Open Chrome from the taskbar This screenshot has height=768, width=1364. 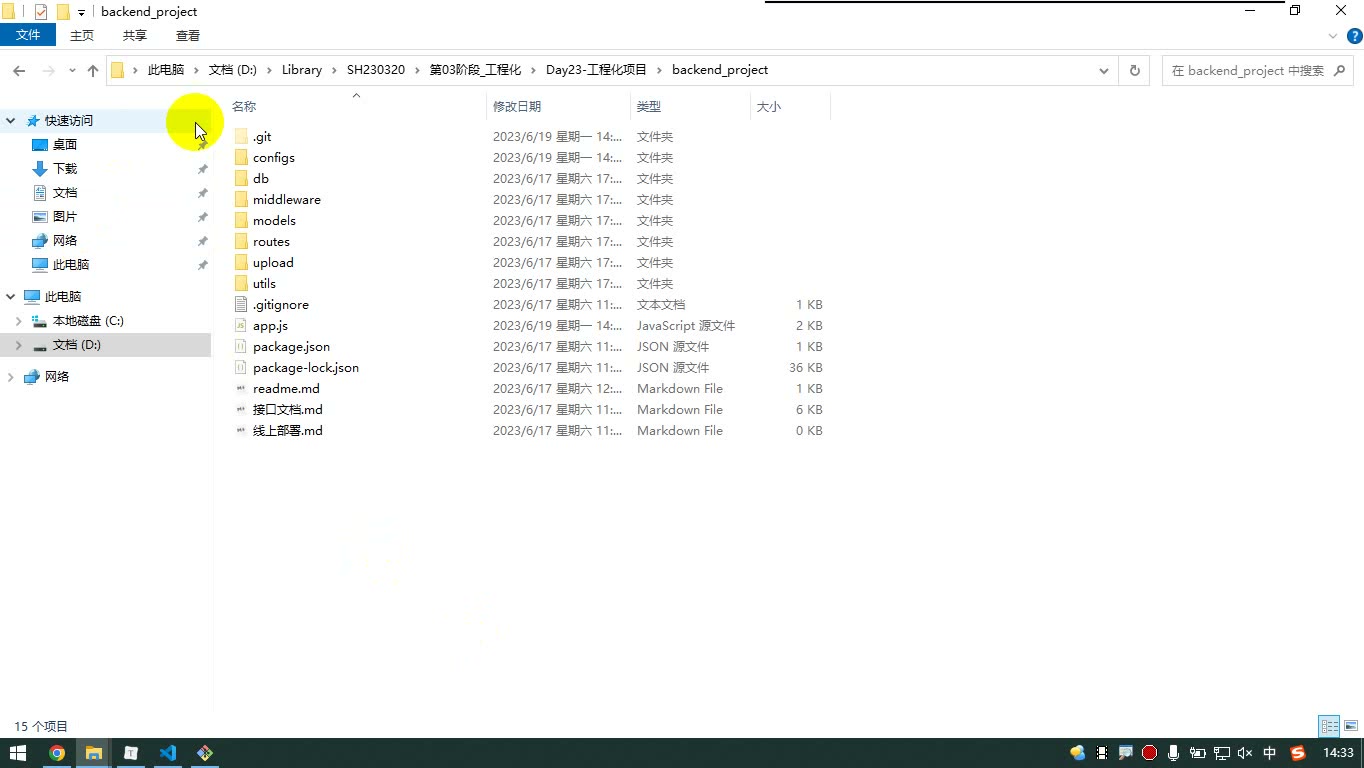[x=57, y=753]
